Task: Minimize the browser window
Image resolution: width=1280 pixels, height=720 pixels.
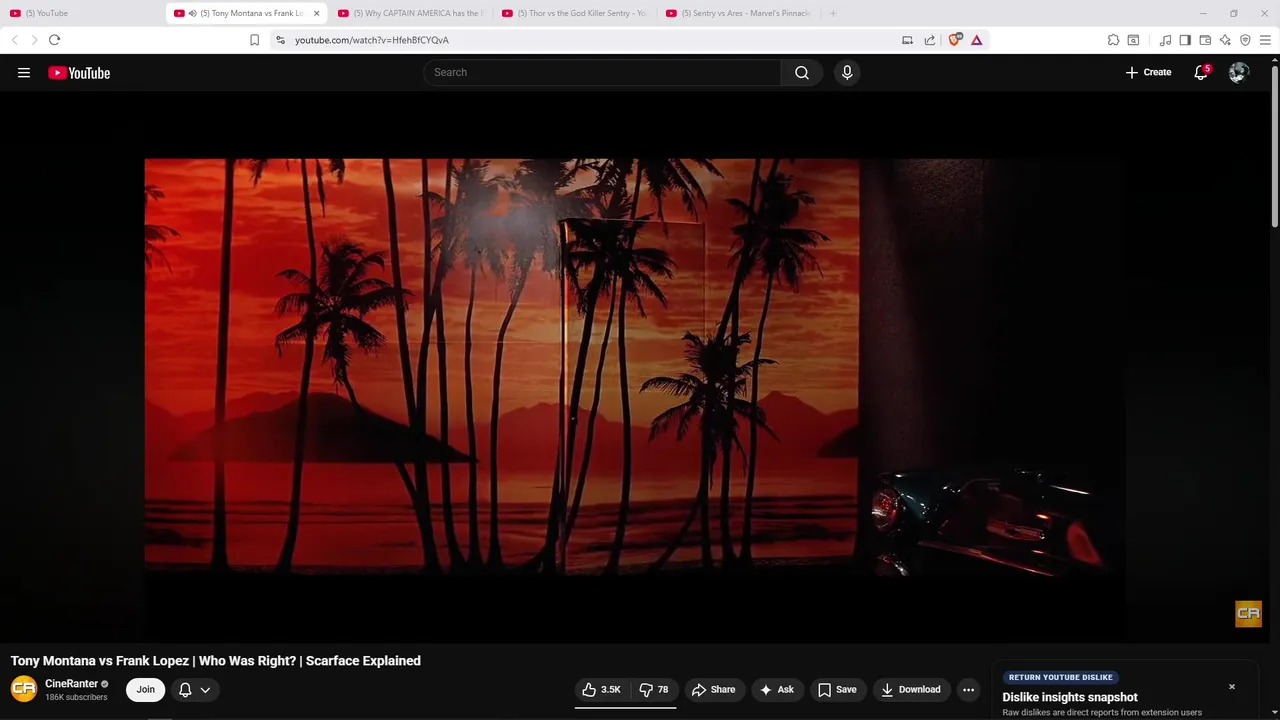Action: pos(1203,13)
